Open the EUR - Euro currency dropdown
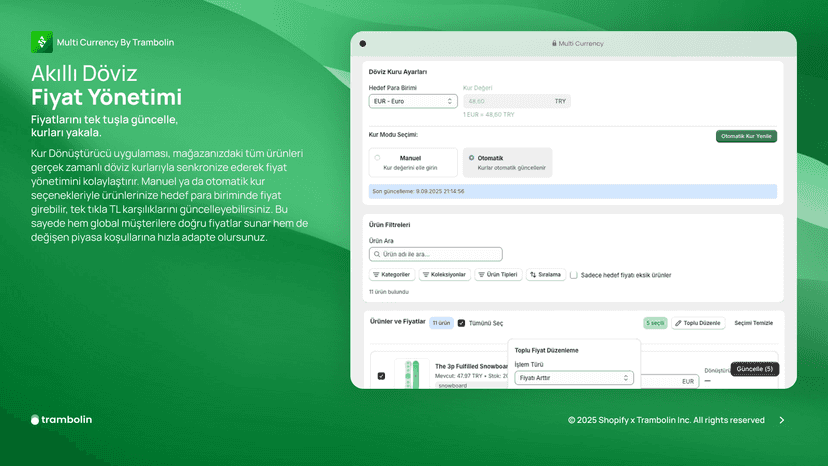The height and width of the screenshot is (466, 828). (413, 101)
